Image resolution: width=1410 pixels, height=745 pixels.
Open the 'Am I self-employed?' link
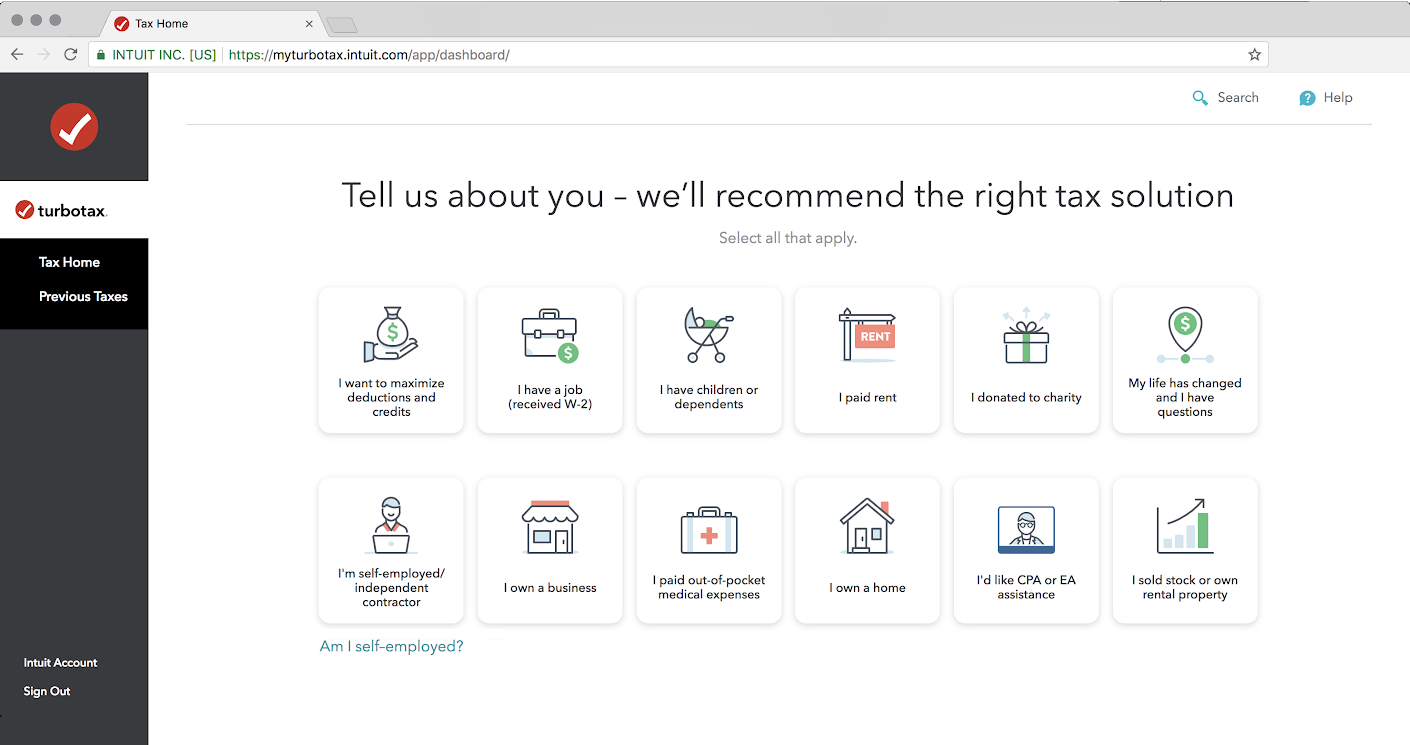391,646
